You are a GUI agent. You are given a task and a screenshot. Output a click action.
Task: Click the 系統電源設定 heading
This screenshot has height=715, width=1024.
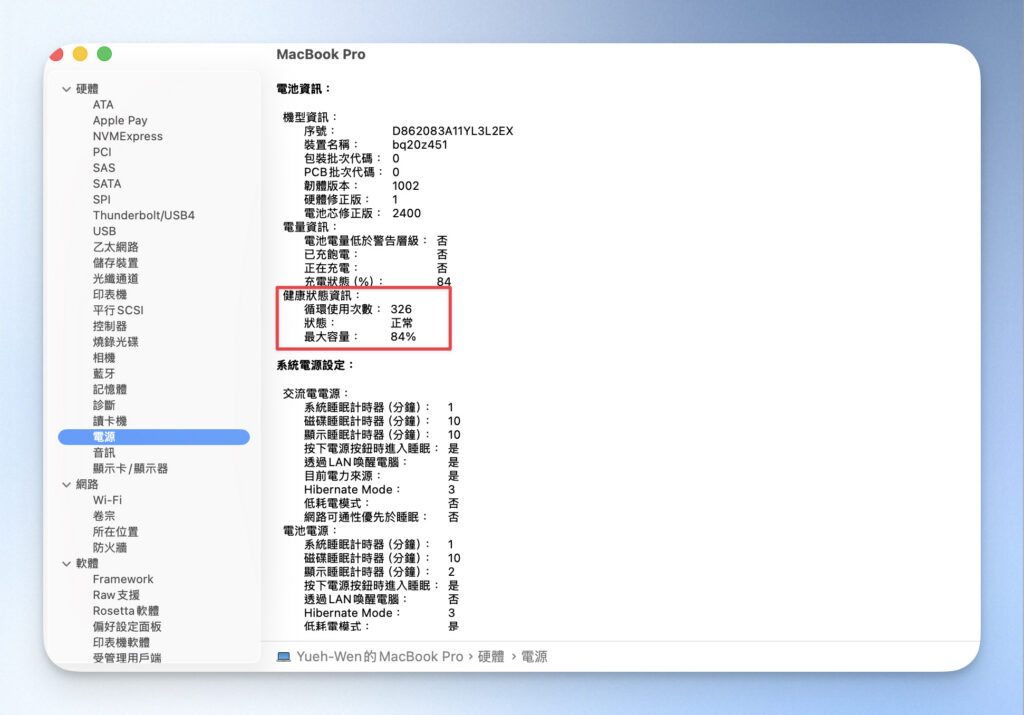point(315,365)
